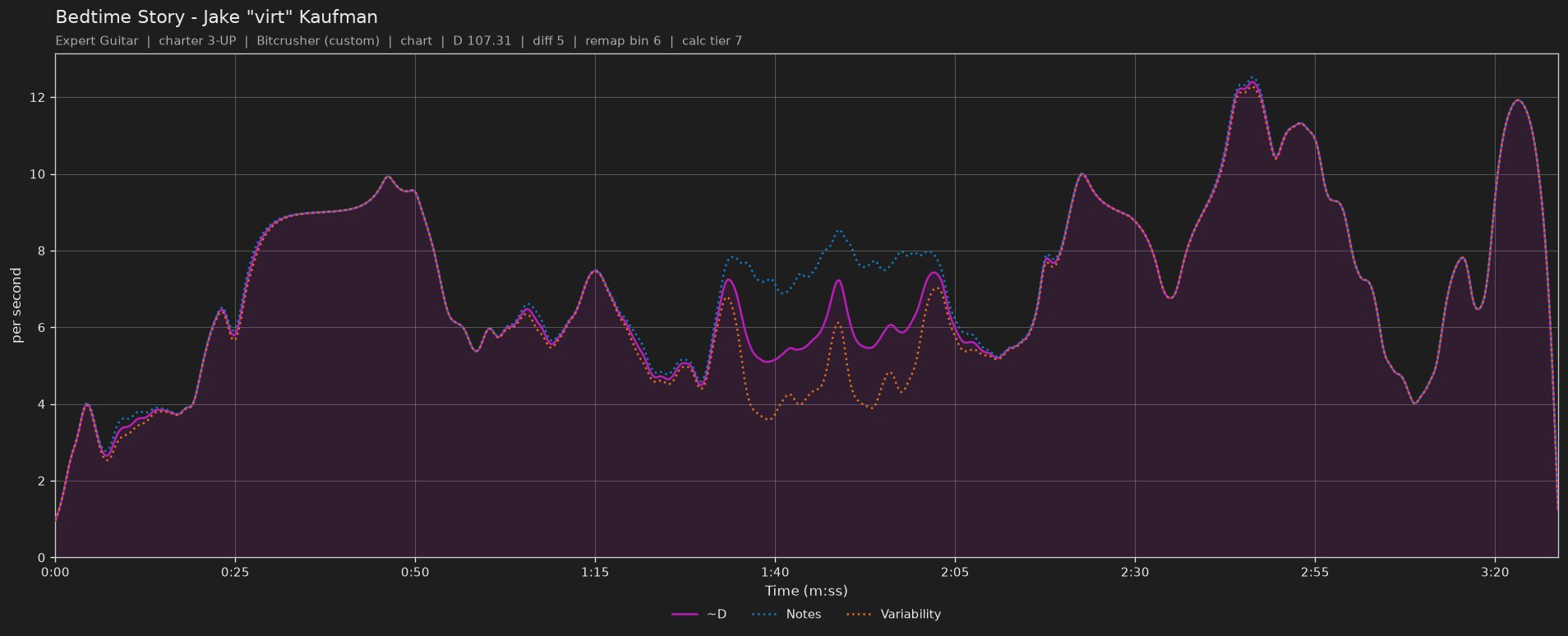Viewport: 1568px width, 636px height.
Task: Click the magenta ~D legend line swatch
Action: 685,614
